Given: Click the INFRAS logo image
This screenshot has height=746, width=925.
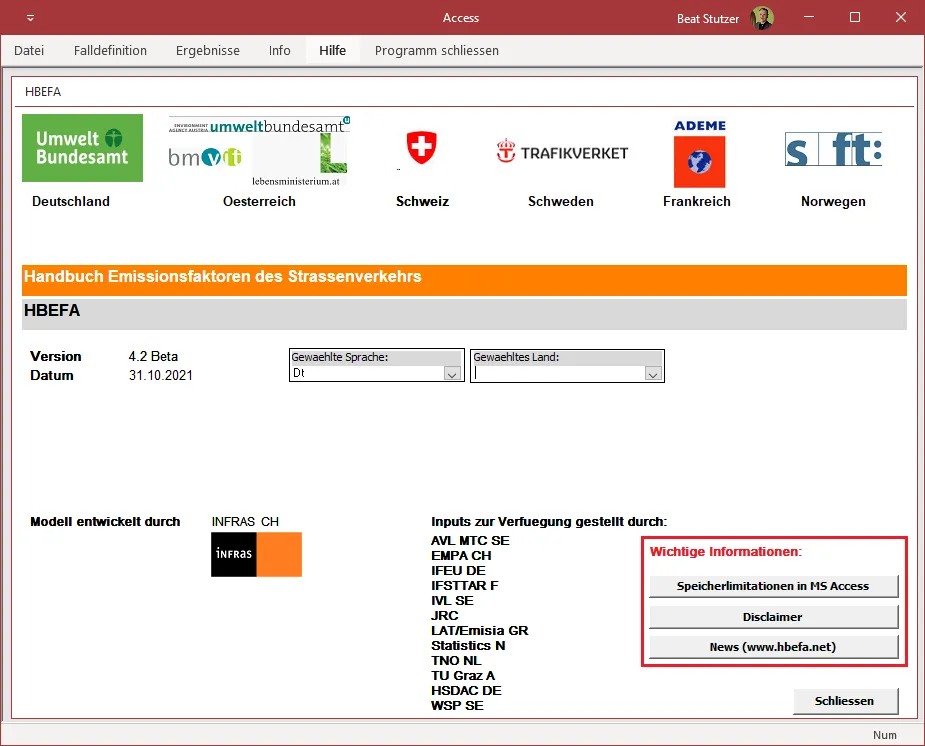Looking at the screenshot, I should click(257, 554).
